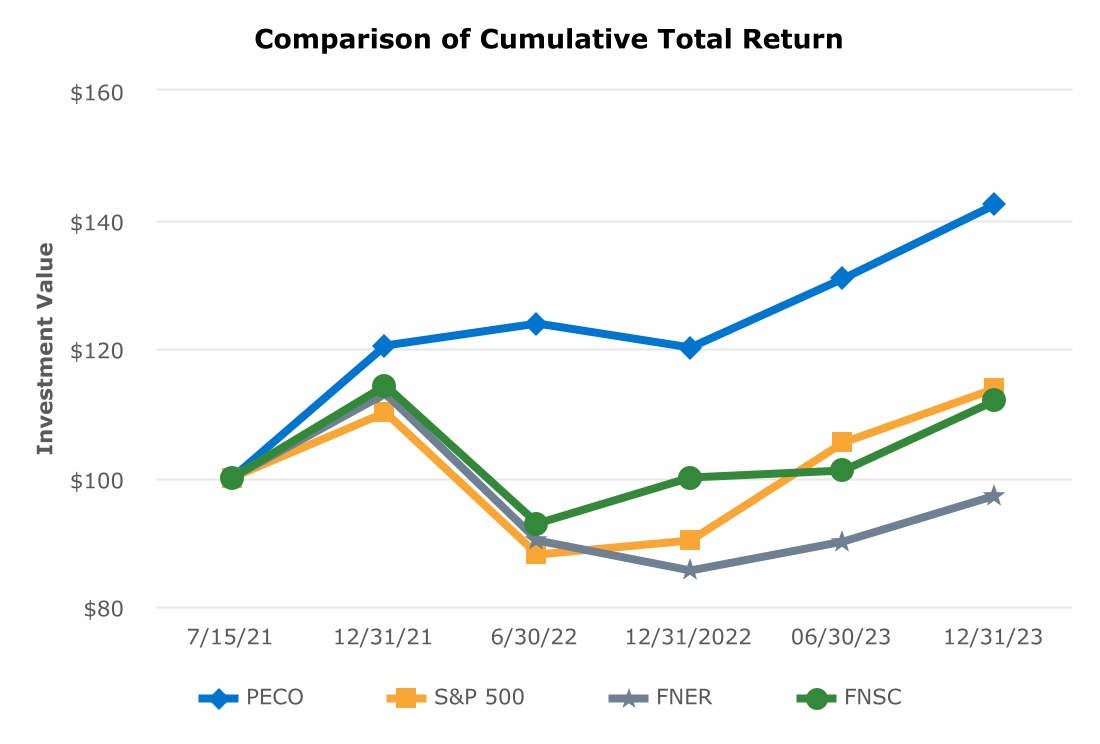Select S&P 500 square point at 12/31/21
This screenshot has height=744, width=1100.
[x=384, y=412]
